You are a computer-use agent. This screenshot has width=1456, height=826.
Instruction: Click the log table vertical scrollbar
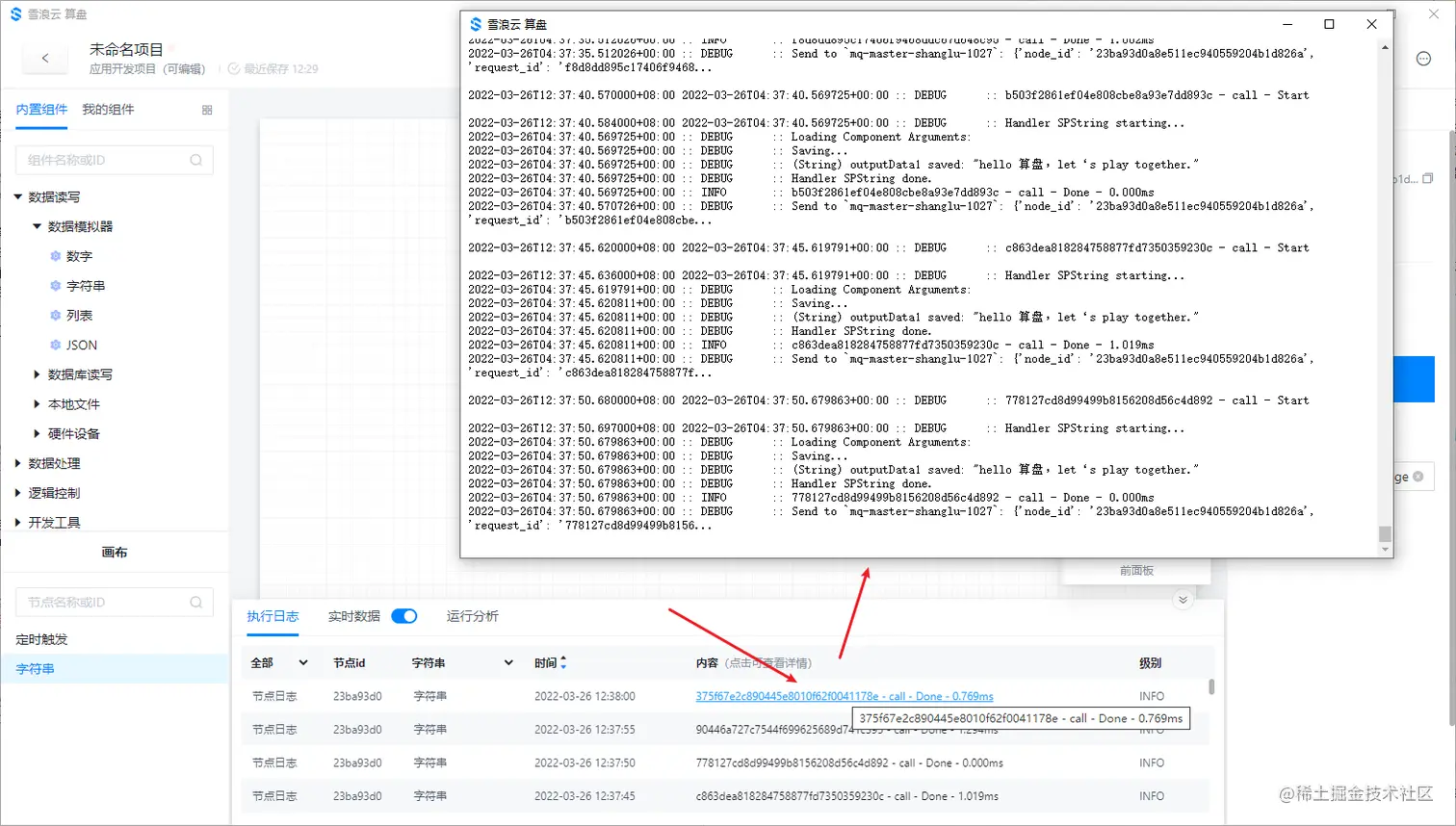pyautogui.click(x=1211, y=686)
